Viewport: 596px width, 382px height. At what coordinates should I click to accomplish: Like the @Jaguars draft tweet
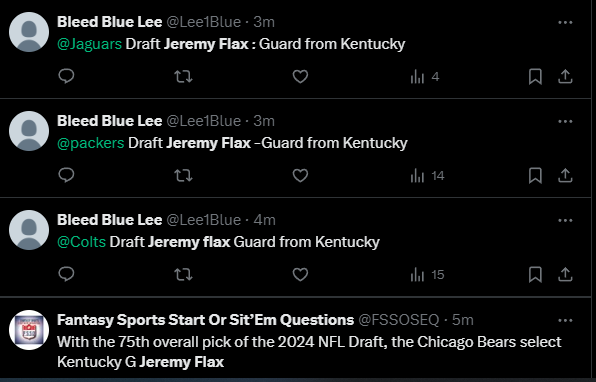[x=300, y=77]
